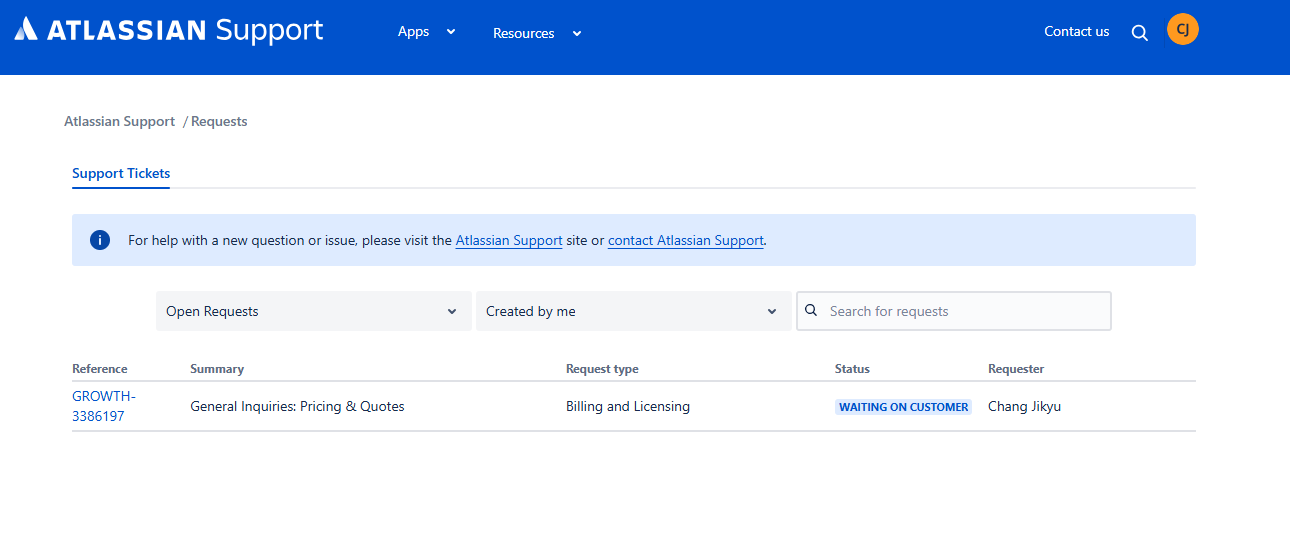Click the Reference column header
The image size is (1290, 555).
[x=100, y=369]
